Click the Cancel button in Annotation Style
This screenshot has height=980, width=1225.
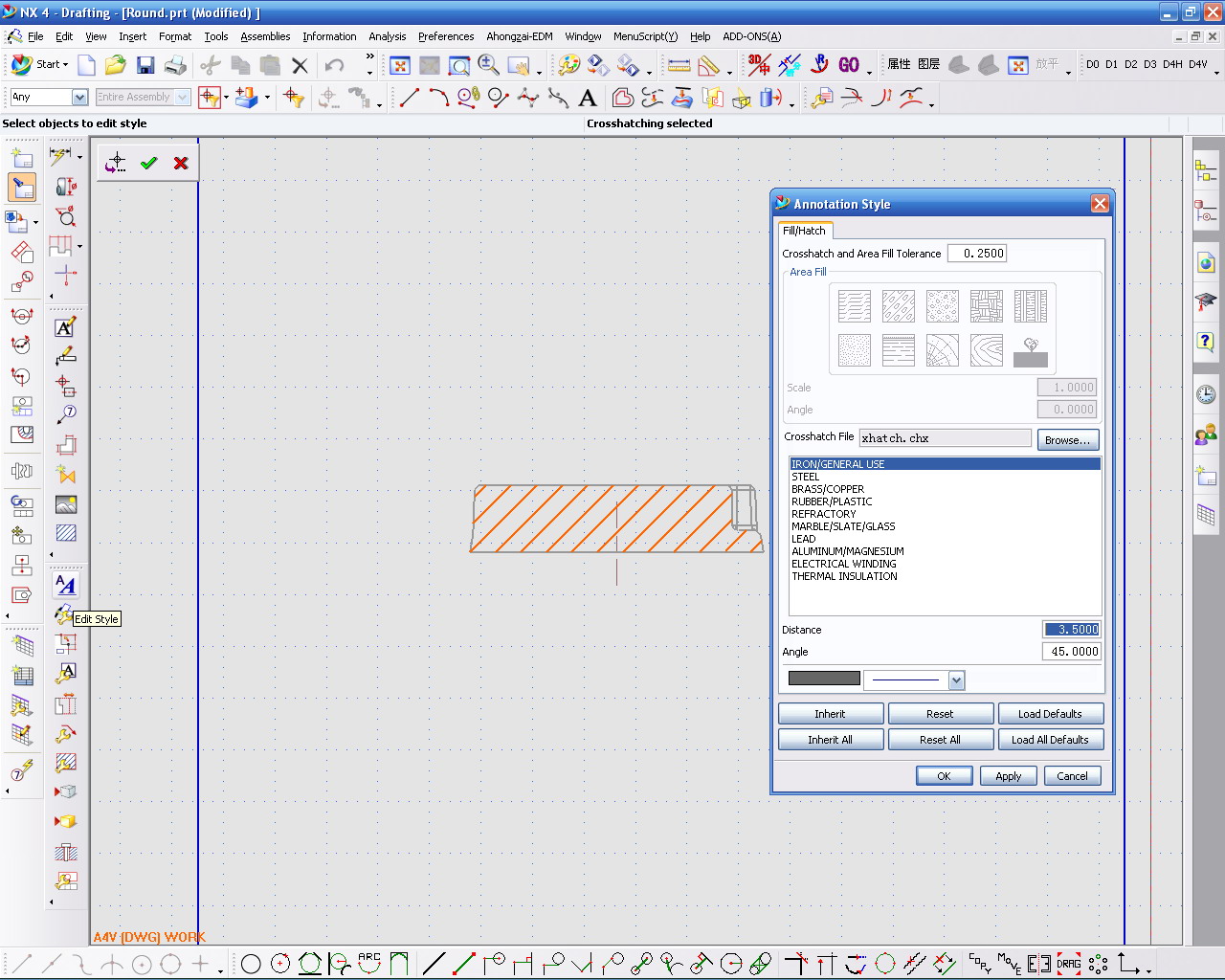click(x=1072, y=776)
